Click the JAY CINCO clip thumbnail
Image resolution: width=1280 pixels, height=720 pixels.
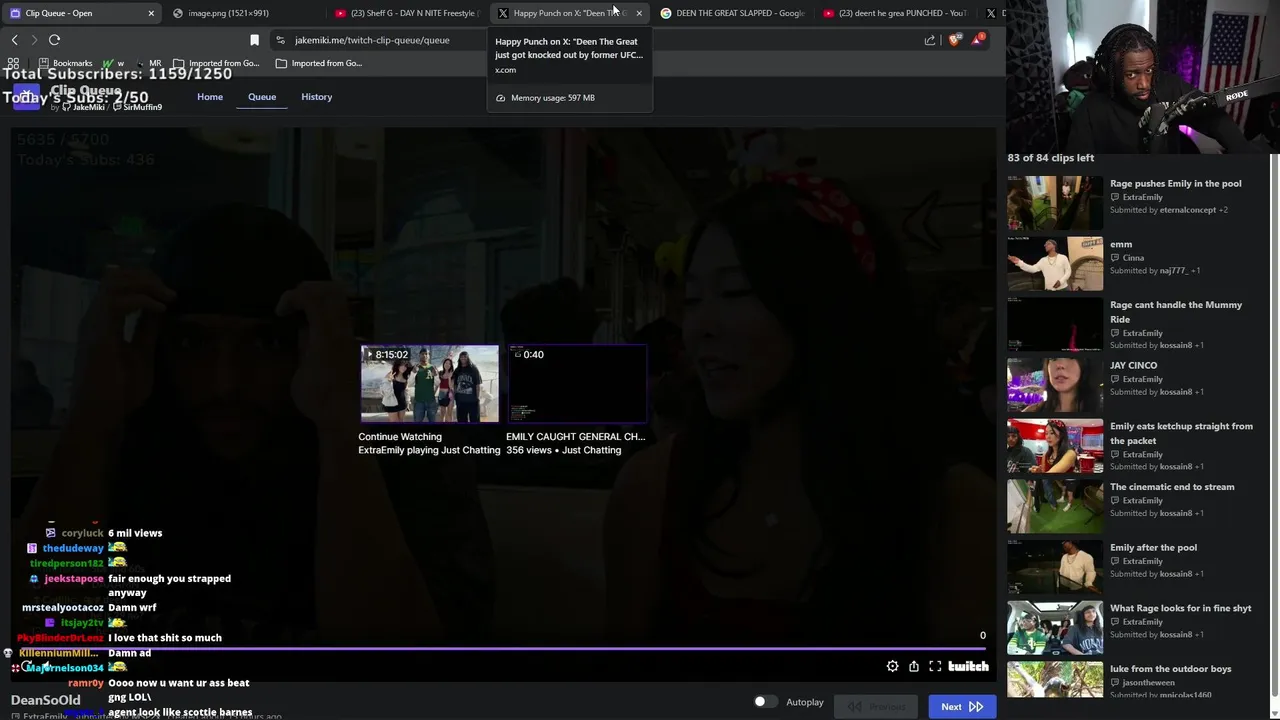[x=1054, y=385]
